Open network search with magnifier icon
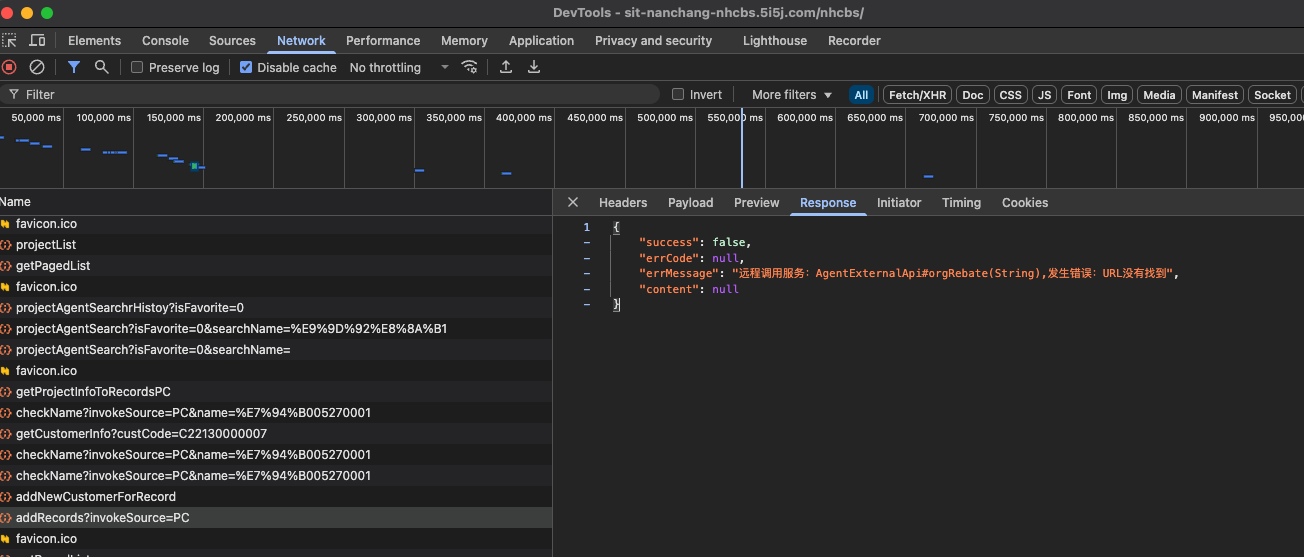The height and width of the screenshot is (557, 1304). [x=101, y=67]
